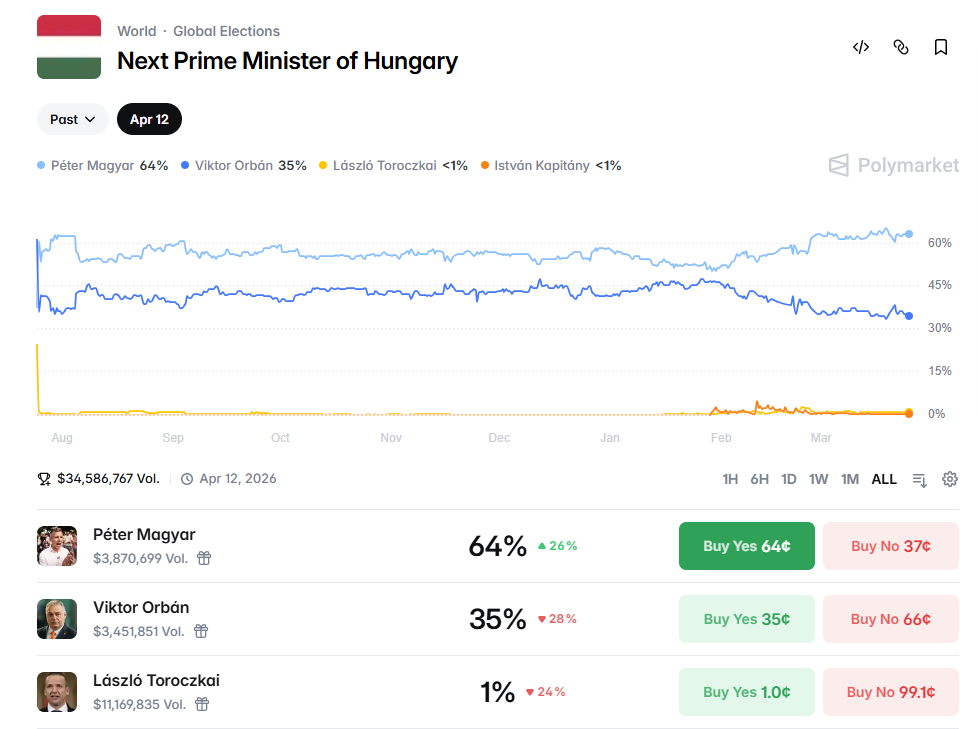Image resolution: width=978 pixels, height=729 pixels.
Task: Click the embed code icon
Action: pyautogui.click(x=860, y=47)
